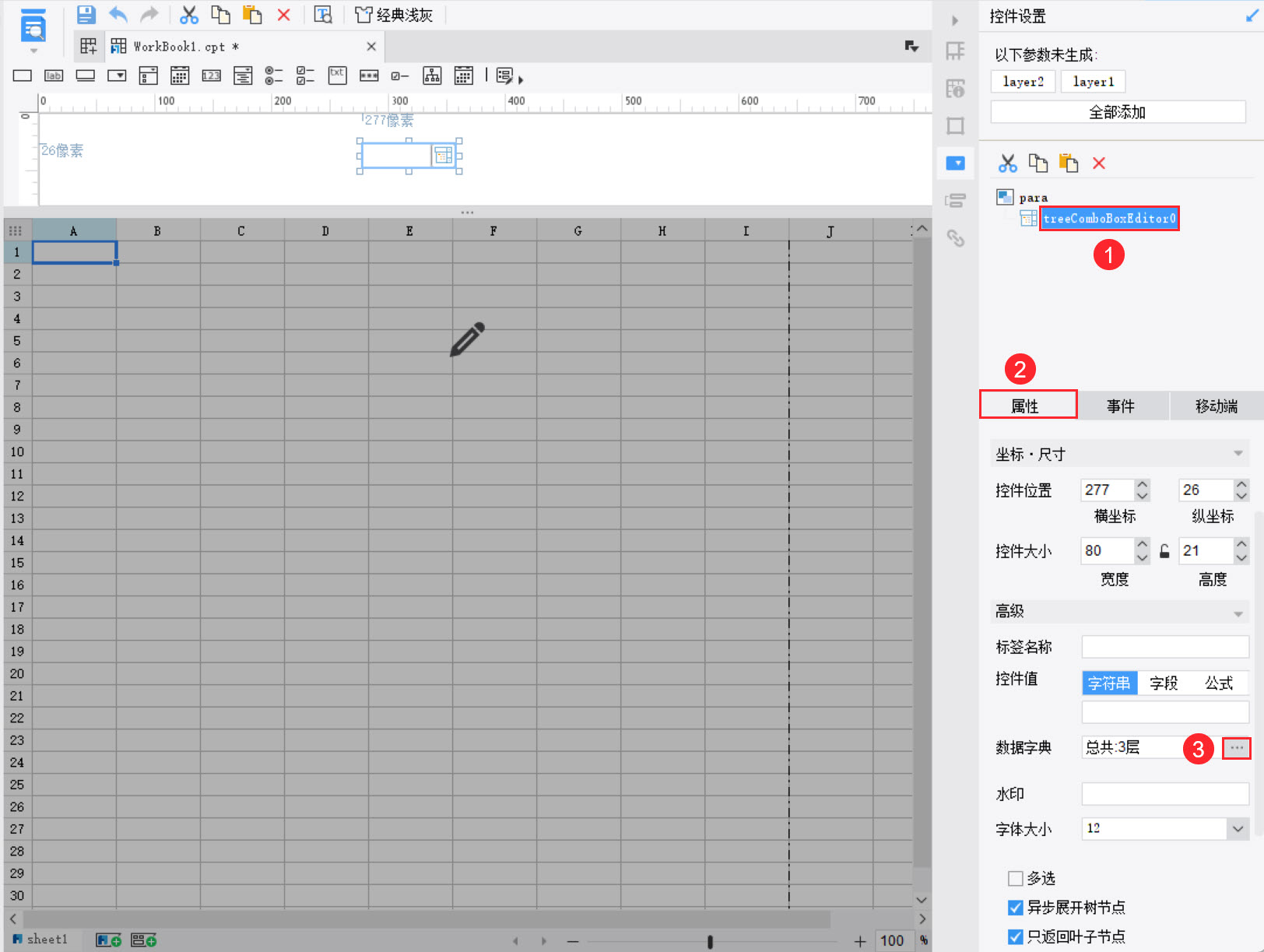Image resolution: width=1264 pixels, height=952 pixels.
Task: Select 字段 as the widget value type
Action: pyautogui.click(x=1164, y=683)
